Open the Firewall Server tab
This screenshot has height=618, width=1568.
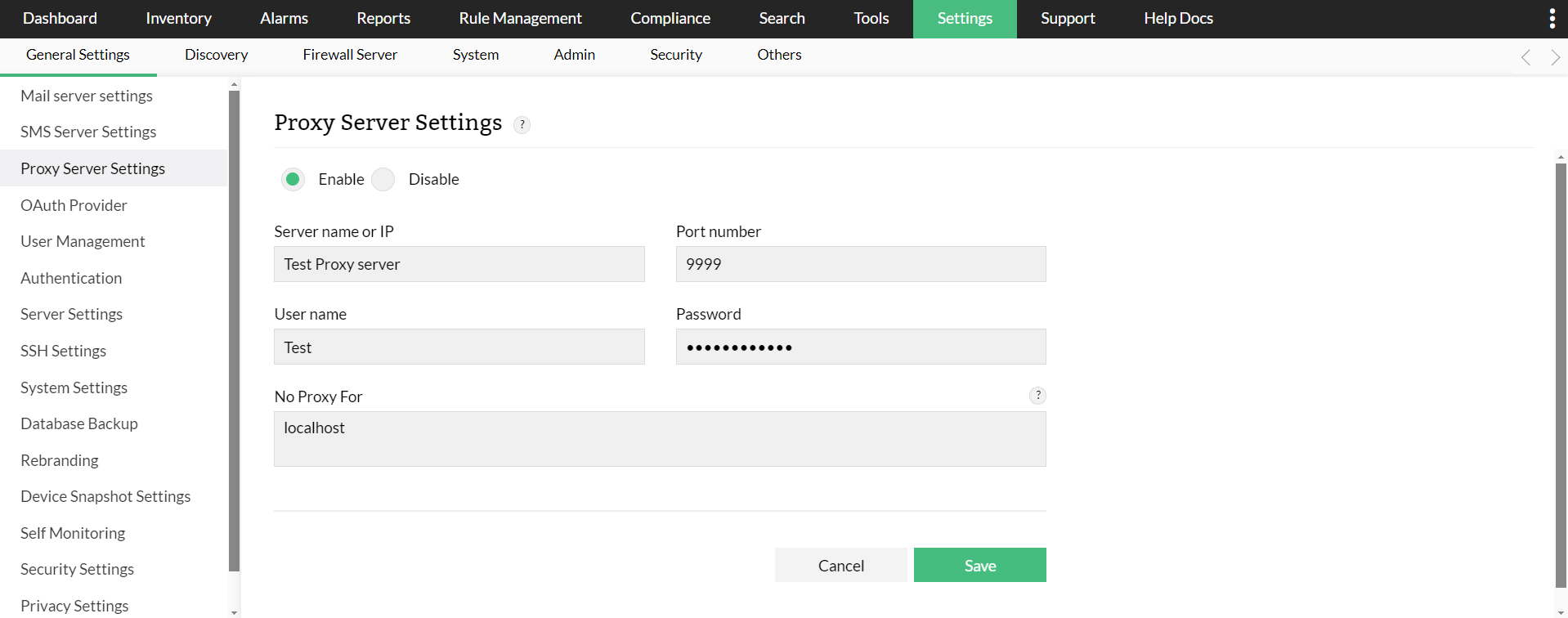click(x=350, y=55)
